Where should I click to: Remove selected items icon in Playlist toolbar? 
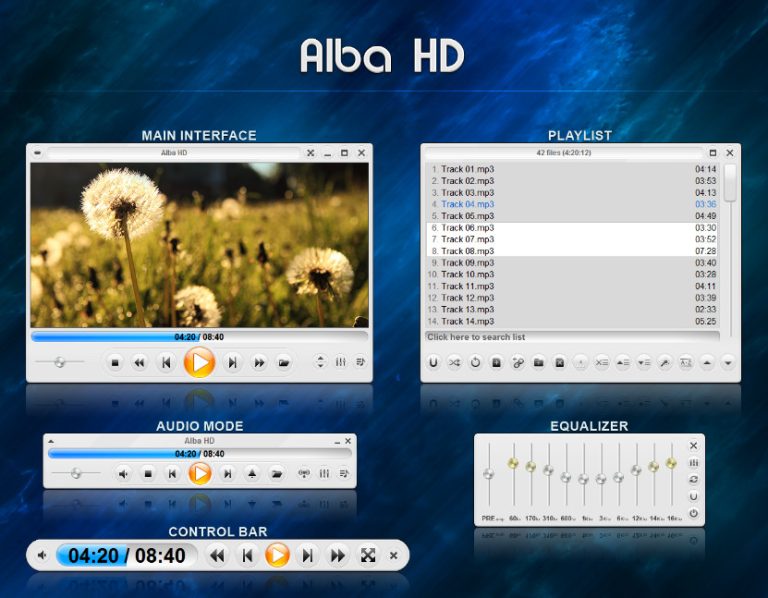[601, 362]
